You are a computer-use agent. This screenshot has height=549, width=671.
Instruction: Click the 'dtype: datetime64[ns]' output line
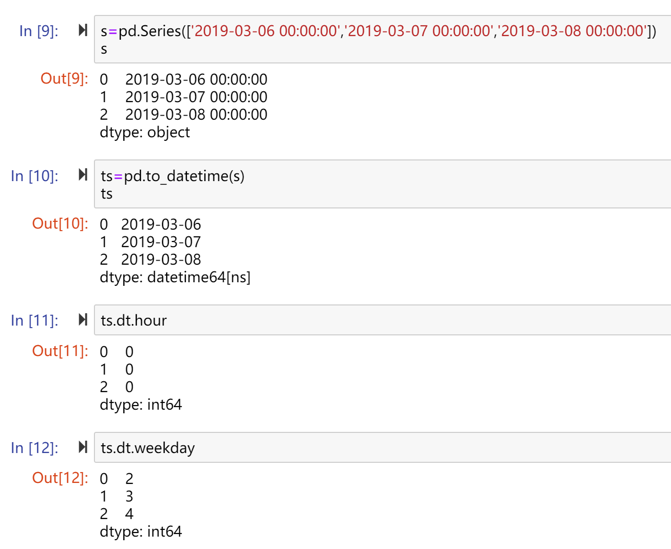175,277
